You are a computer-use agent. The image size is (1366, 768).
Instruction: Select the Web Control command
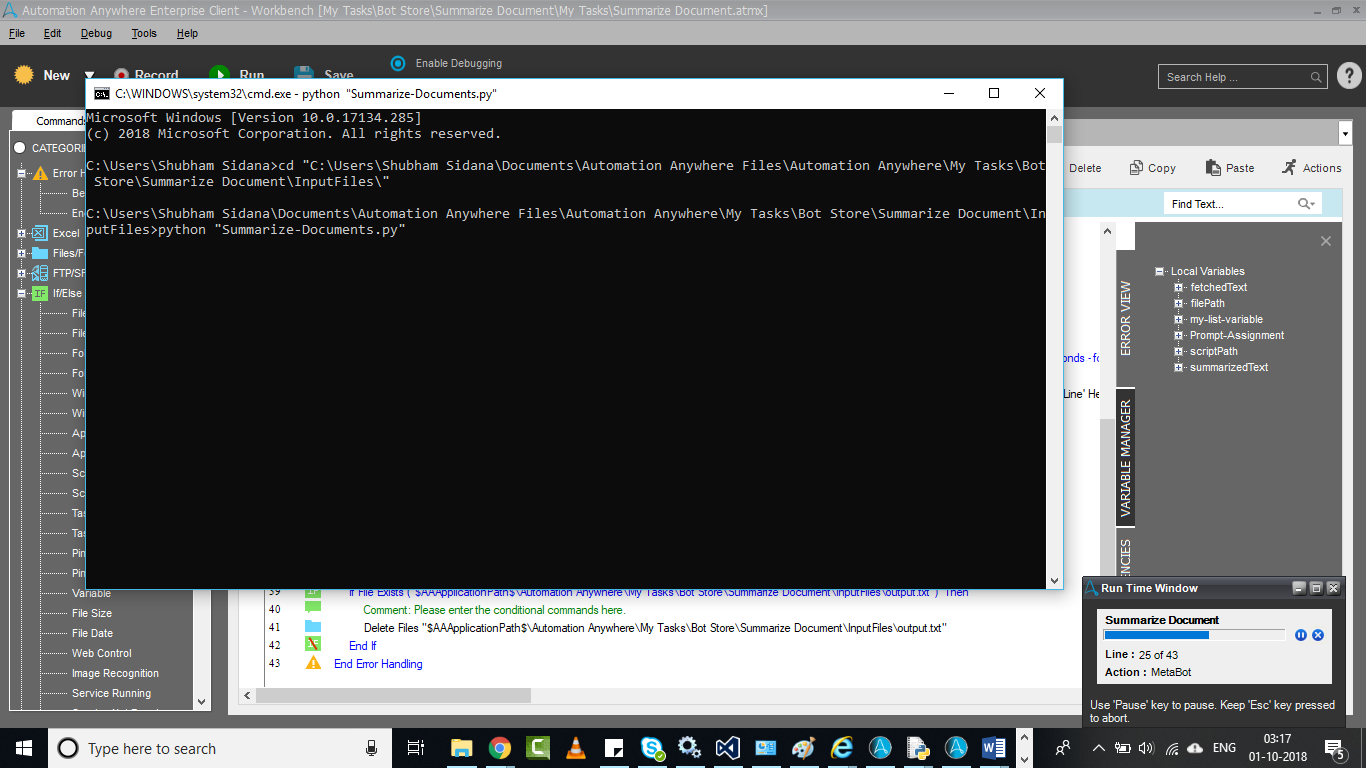[102, 653]
